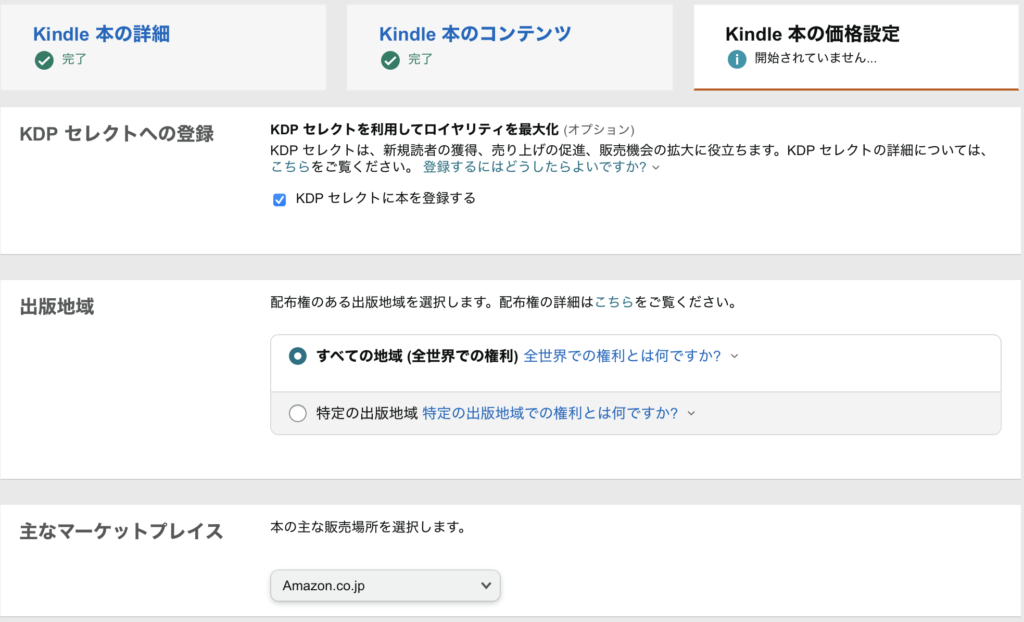The height and width of the screenshot is (622, 1024).
Task: Uncheck the KDP セレクトに本を登録する checkbox
Action: tap(280, 199)
